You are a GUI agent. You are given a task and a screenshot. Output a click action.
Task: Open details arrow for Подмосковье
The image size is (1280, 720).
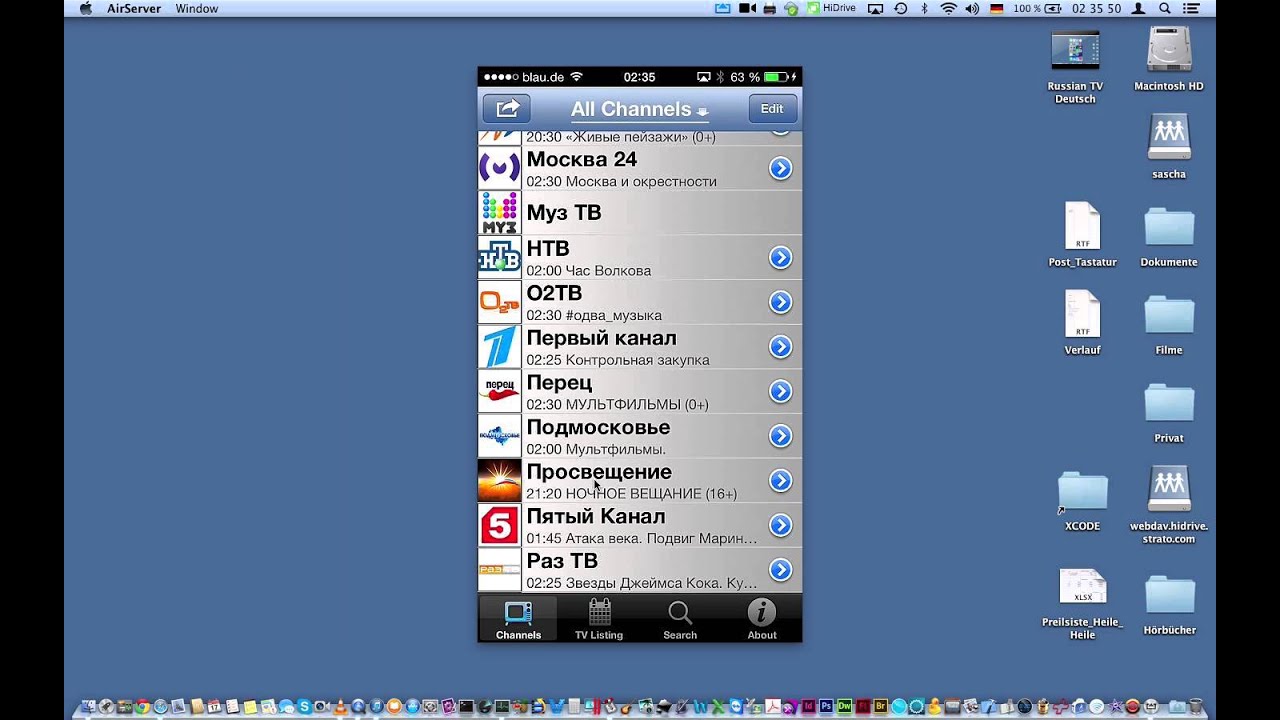780,436
